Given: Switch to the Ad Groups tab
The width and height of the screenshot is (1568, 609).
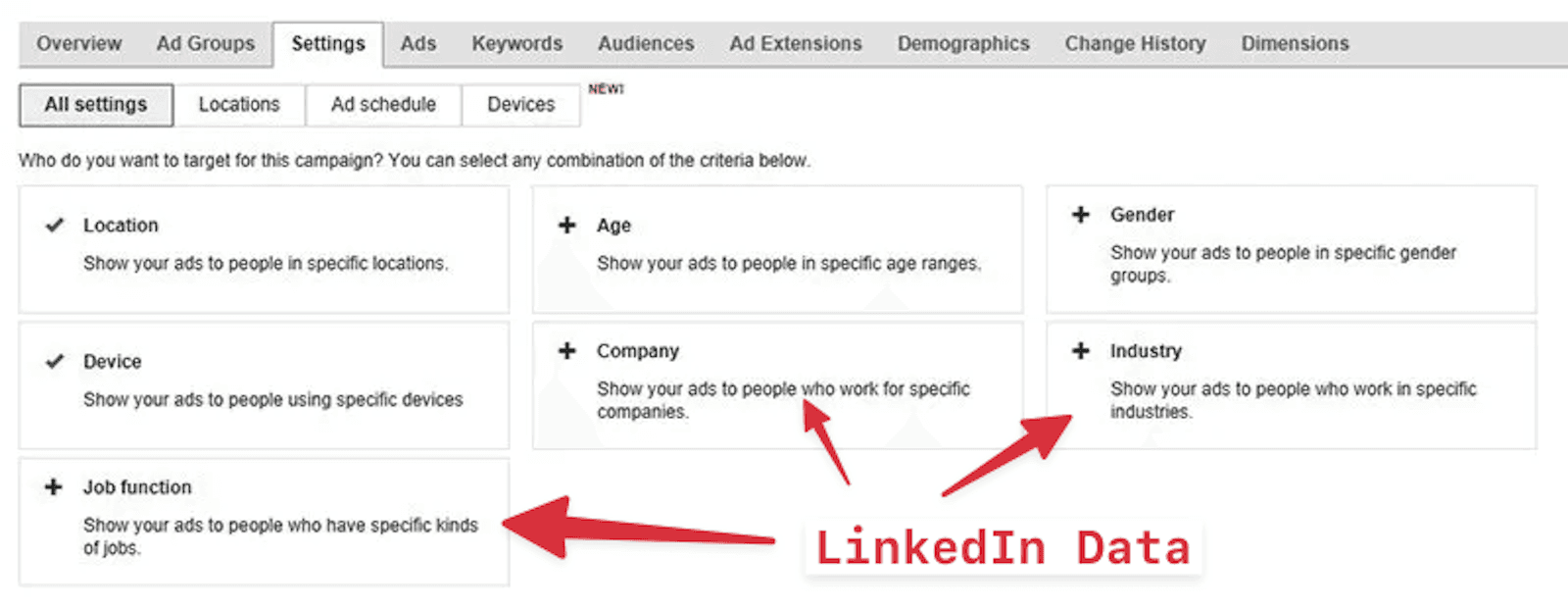Looking at the screenshot, I should pyautogui.click(x=206, y=44).
